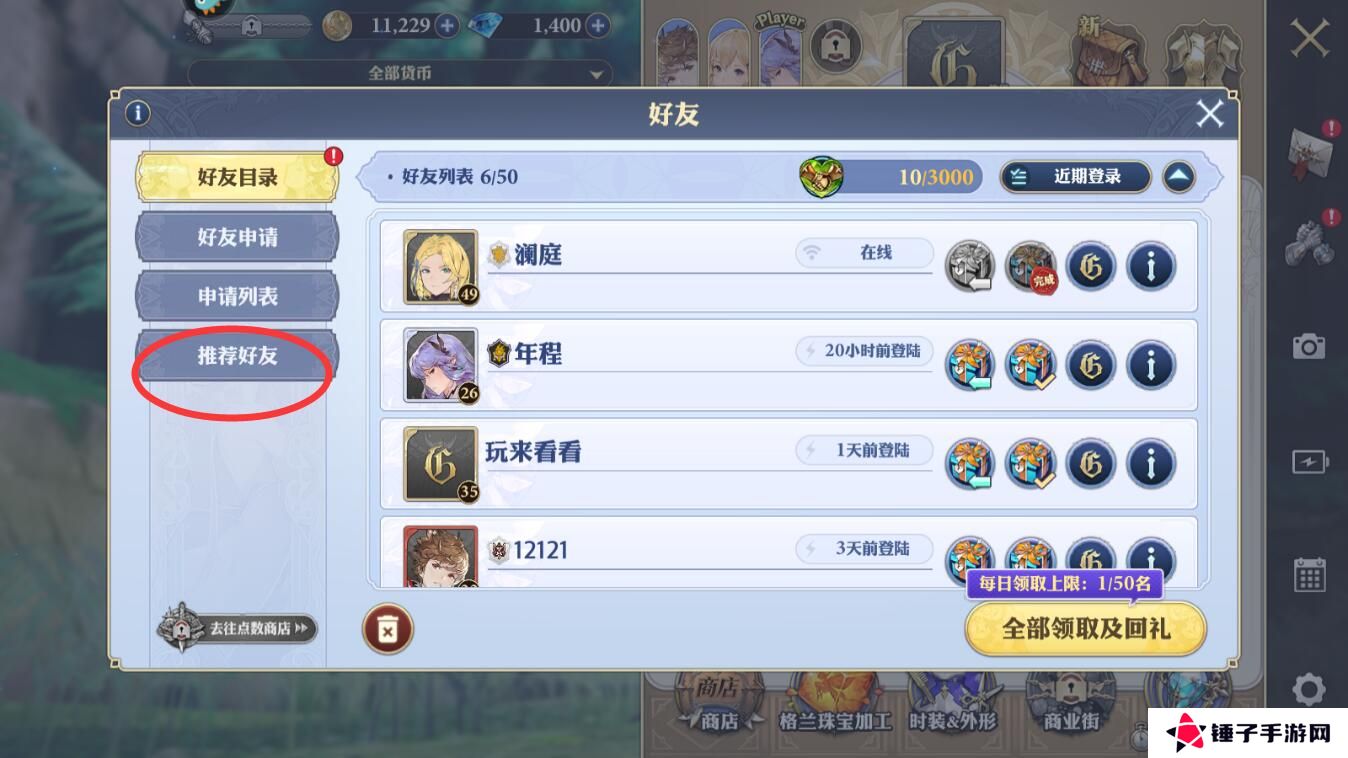Open info icon for friend 玩来看看
The image size is (1348, 758).
point(1151,463)
